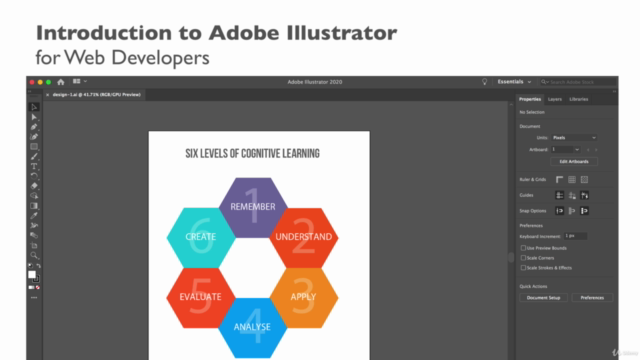This screenshot has width=640, height=360.
Task: Click the scroll up arrow of canvas
Action: click(511, 105)
